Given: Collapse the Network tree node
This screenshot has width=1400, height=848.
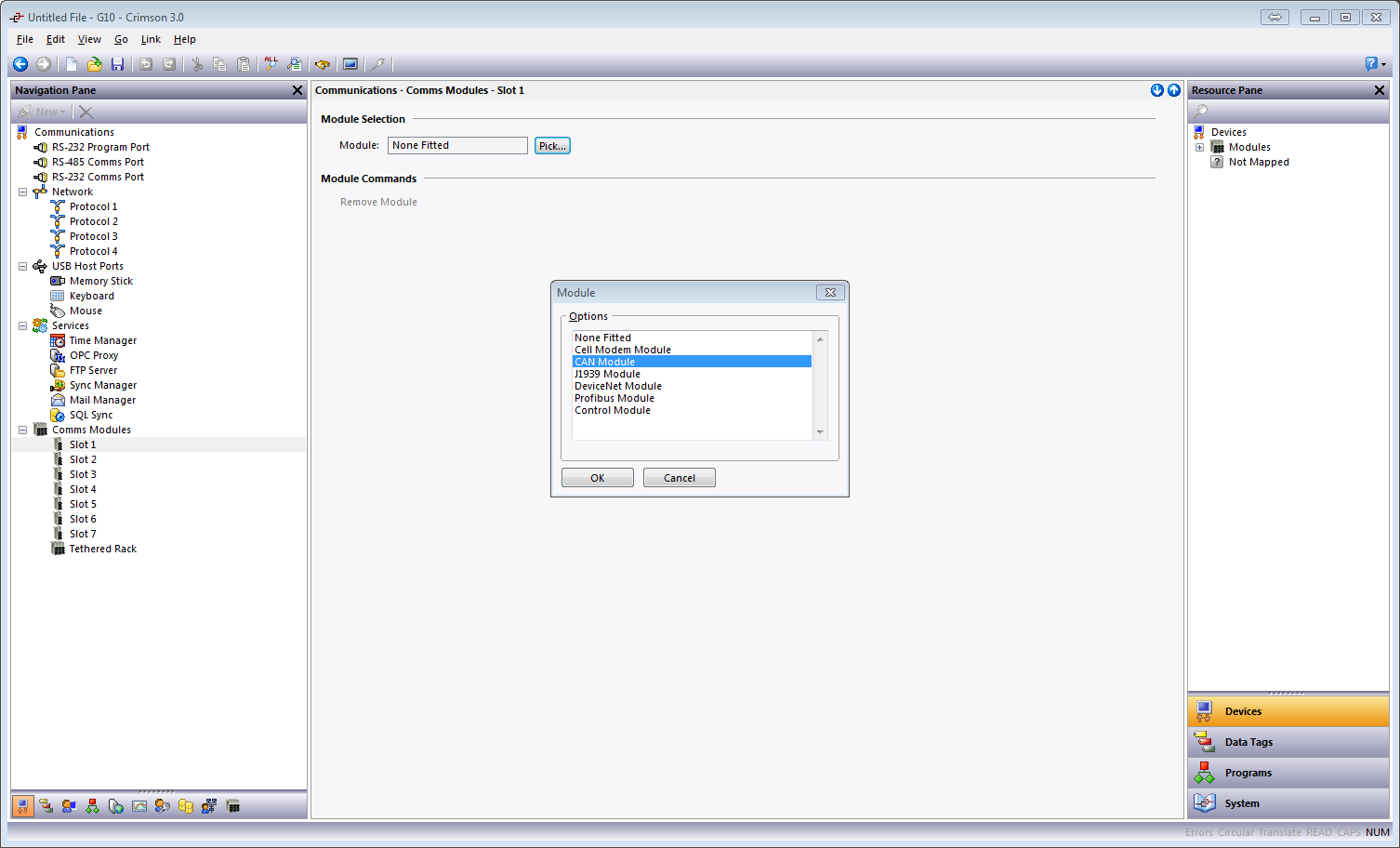Looking at the screenshot, I should click(22, 192).
